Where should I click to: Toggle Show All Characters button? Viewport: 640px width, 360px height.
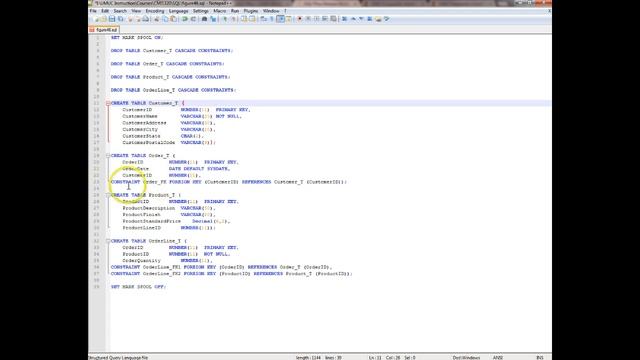(x=271, y=19)
